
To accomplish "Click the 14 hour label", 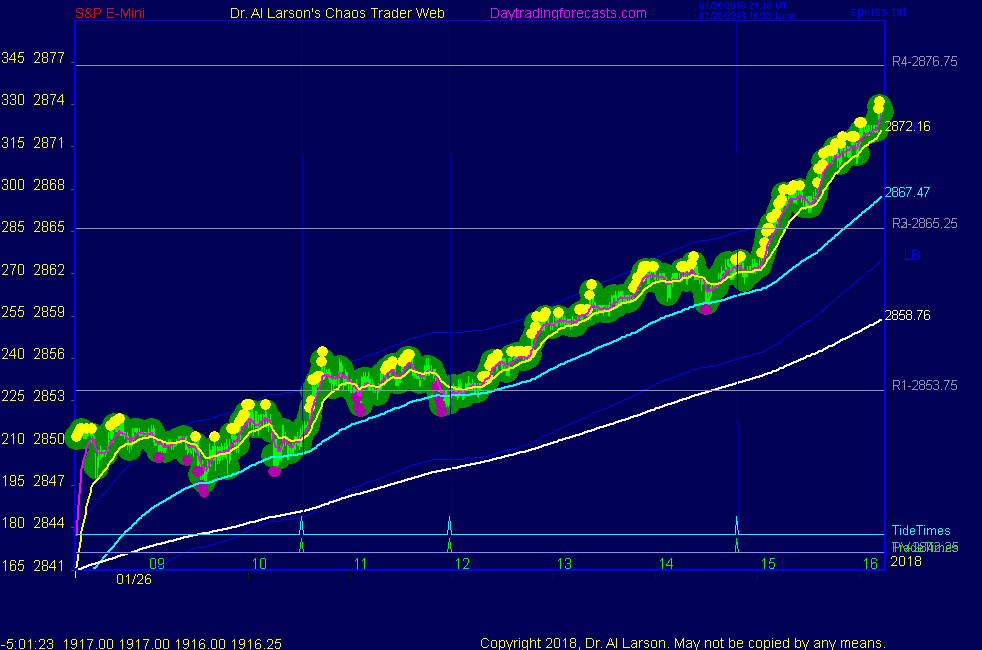I will coord(666,564).
